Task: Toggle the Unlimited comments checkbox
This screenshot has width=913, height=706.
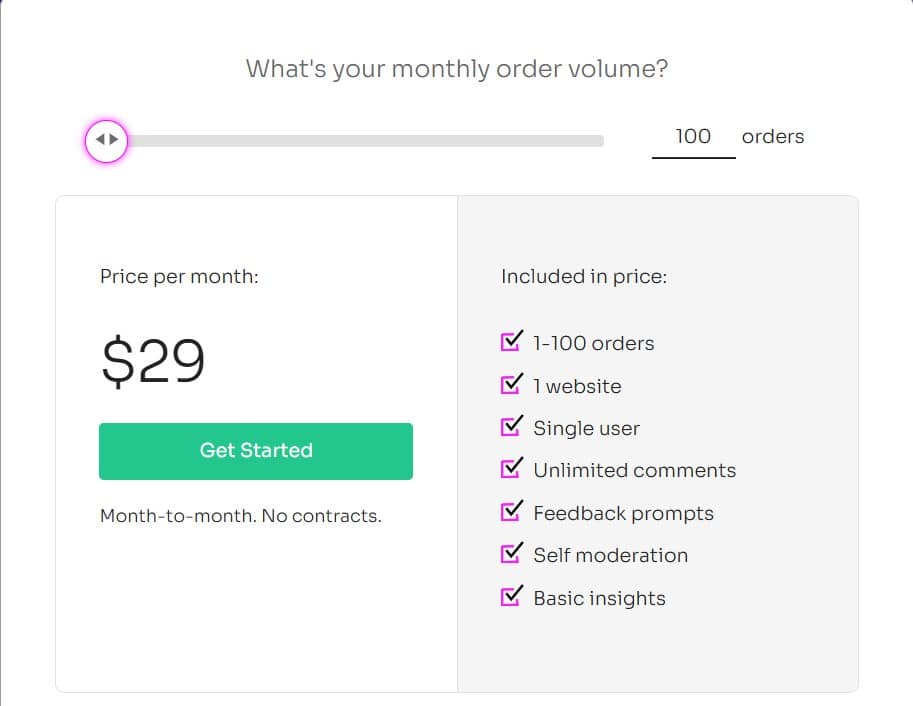Action: coord(509,469)
